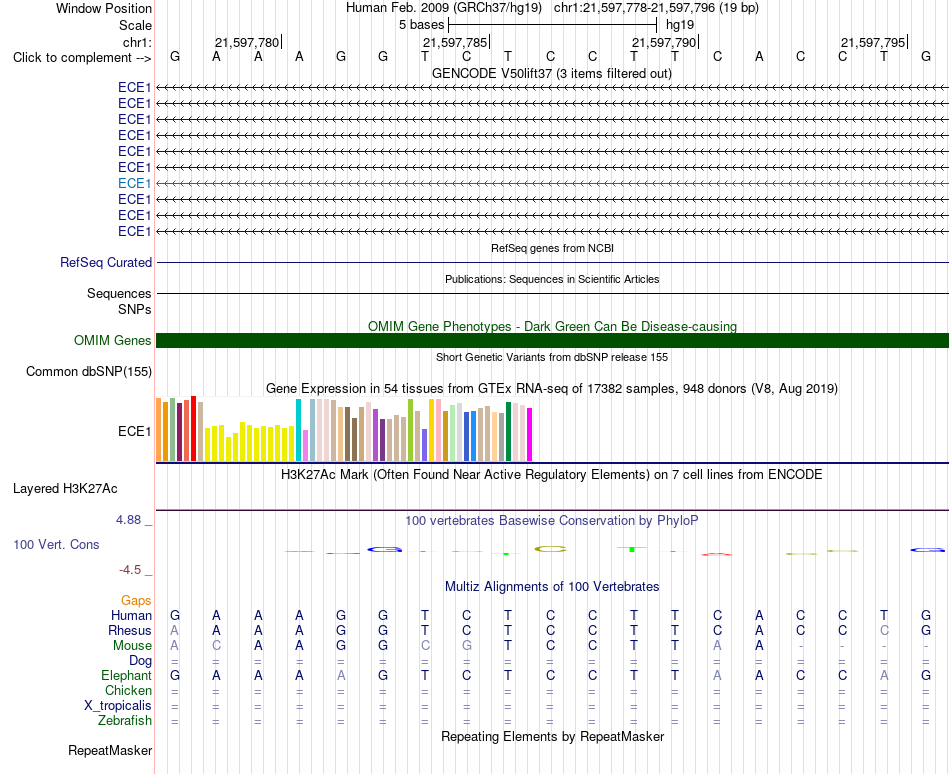Open GENCODE V50lift37 track title
Screen dimensions: 950x774
(551, 73)
